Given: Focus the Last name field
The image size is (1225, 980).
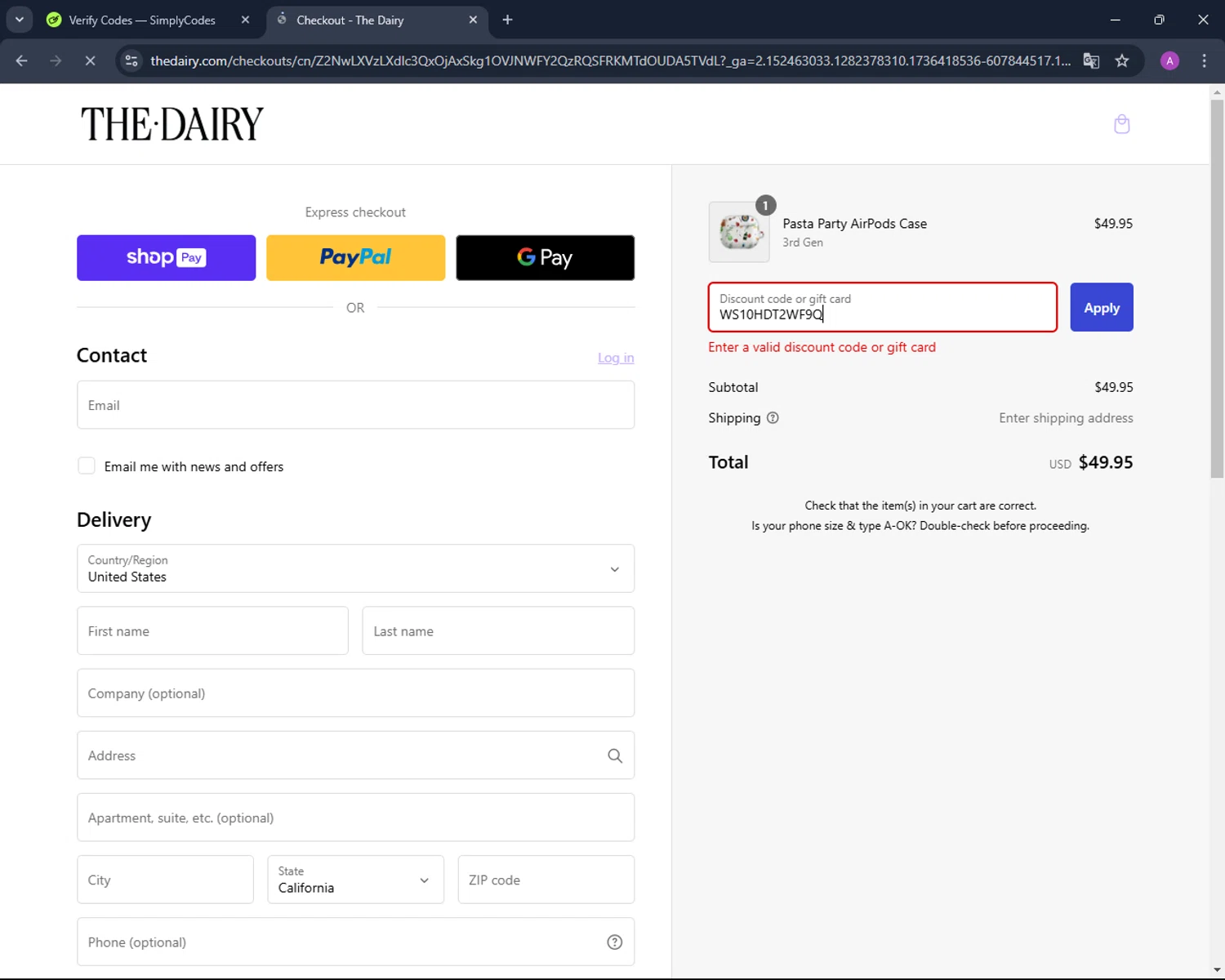Looking at the screenshot, I should point(498,630).
